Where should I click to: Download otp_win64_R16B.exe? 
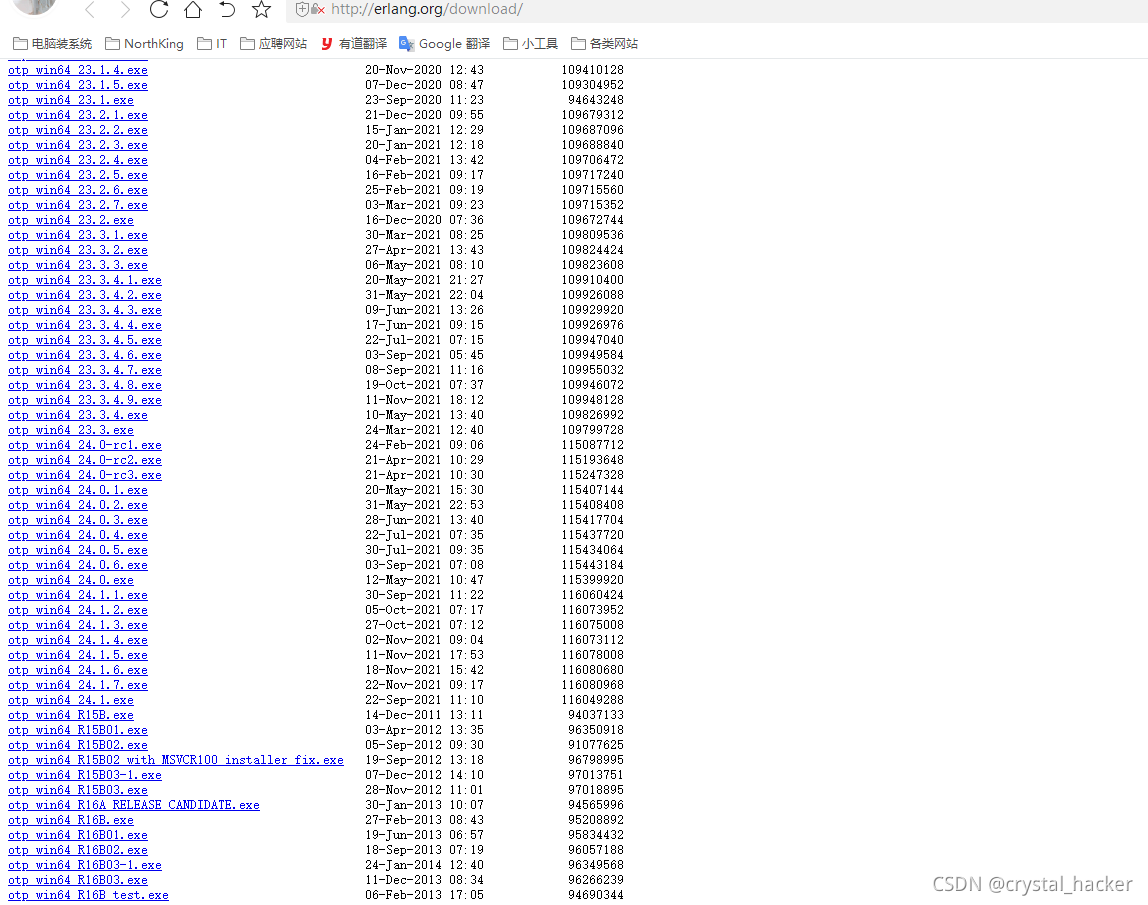pos(71,821)
